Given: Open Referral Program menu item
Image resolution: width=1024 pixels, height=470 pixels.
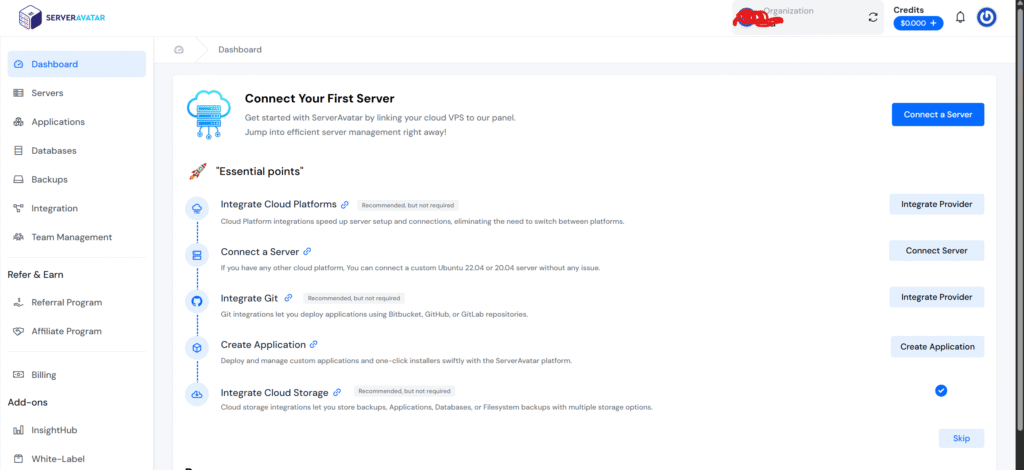Looking at the screenshot, I should click(x=76, y=303).
